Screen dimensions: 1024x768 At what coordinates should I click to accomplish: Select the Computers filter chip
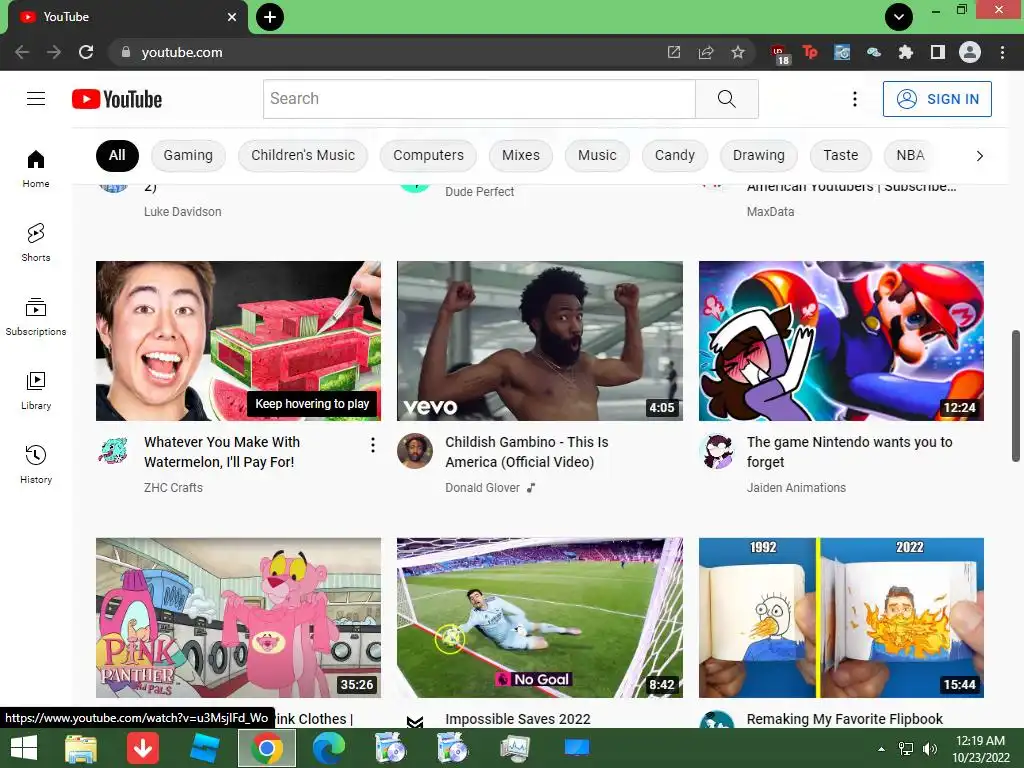click(428, 155)
